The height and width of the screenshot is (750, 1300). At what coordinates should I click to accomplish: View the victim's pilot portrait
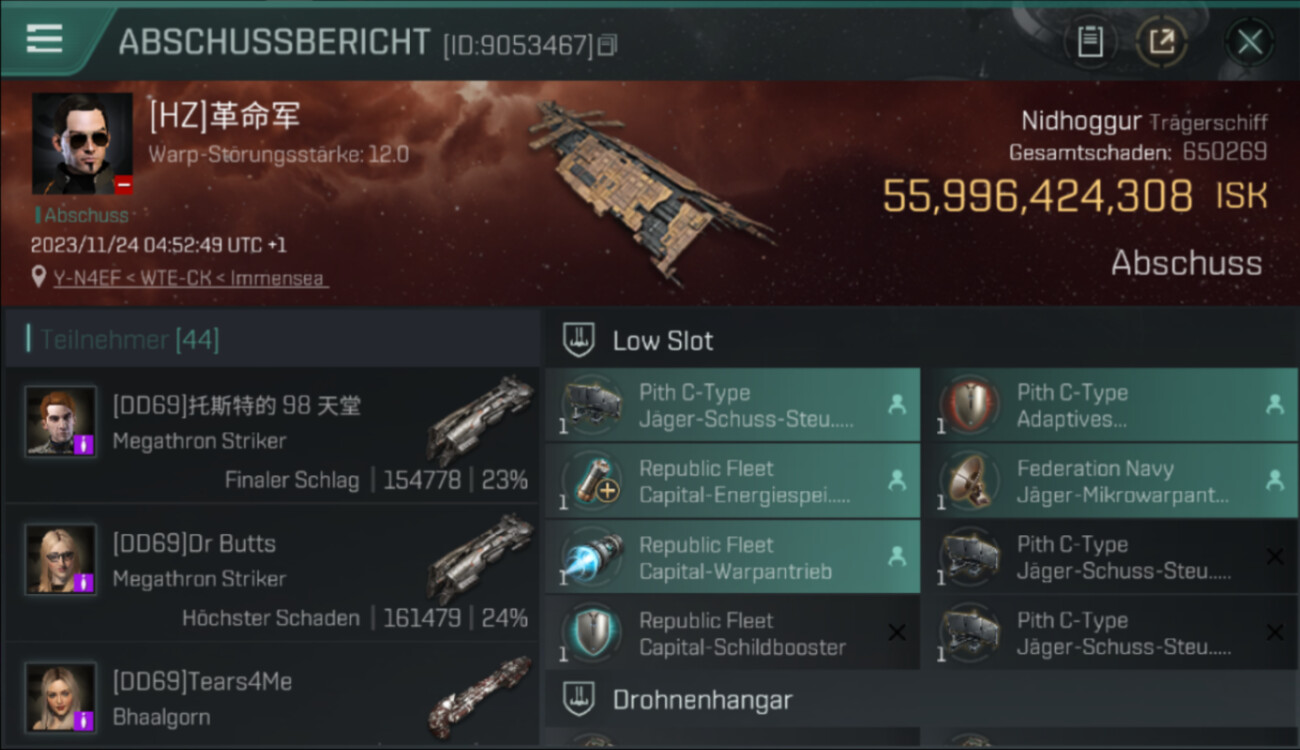(82, 144)
